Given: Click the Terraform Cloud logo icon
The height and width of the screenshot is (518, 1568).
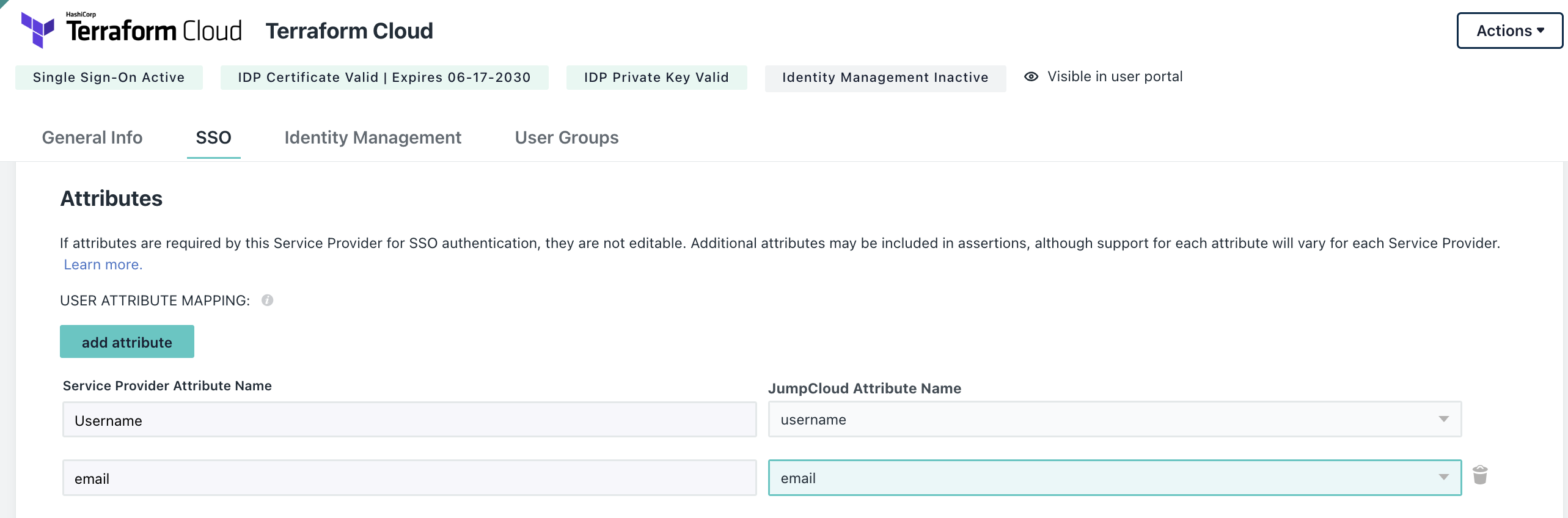Looking at the screenshot, I should (x=38, y=30).
